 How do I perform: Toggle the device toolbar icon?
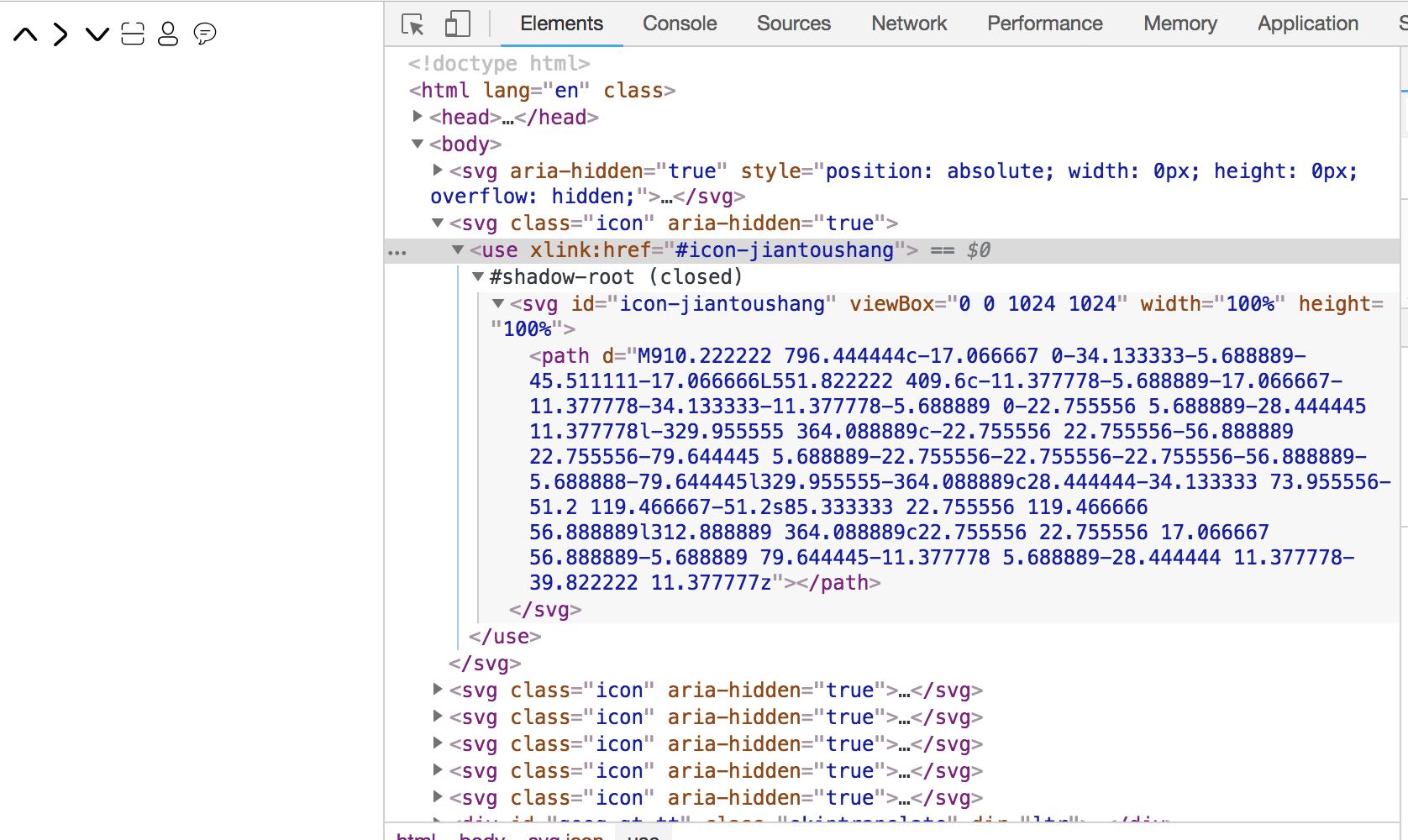pos(457,24)
